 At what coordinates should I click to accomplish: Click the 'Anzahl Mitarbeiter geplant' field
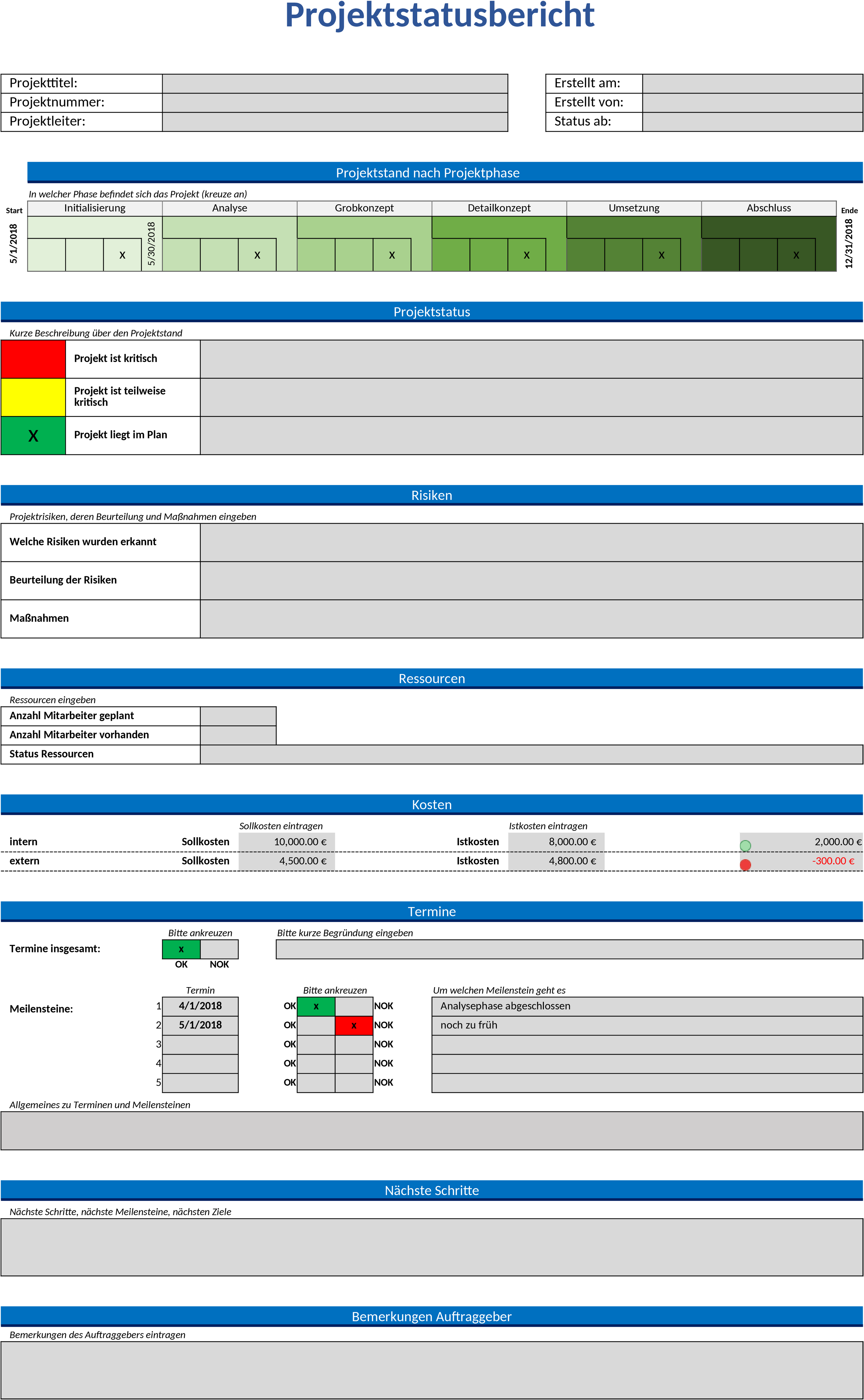pos(238,716)
